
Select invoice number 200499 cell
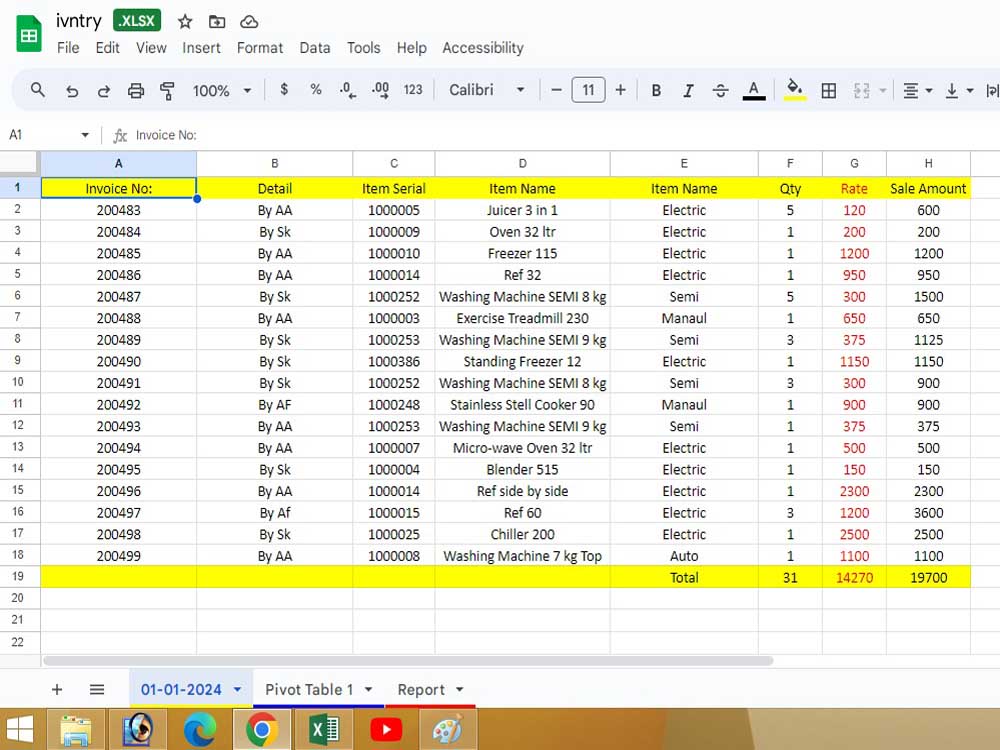tap(119, 555)
